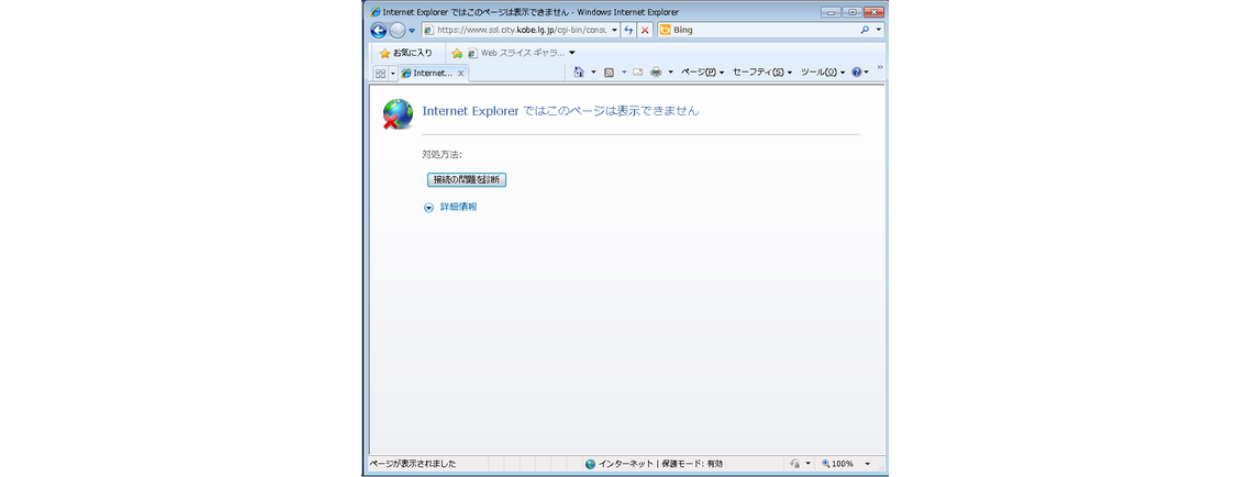Click the status bar privacy report icon
This screenshot has width=1250, height=477.
click(795, 464)
